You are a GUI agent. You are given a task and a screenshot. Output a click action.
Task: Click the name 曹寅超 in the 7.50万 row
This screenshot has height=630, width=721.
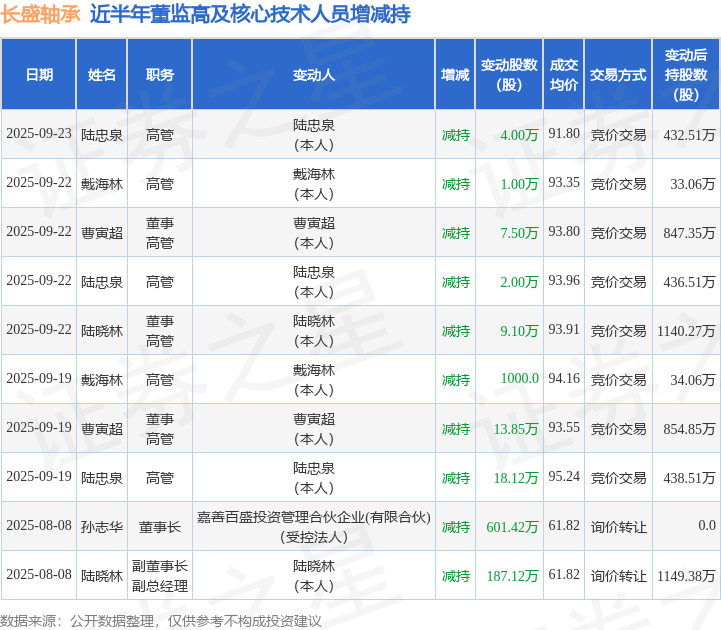(102, 233)
